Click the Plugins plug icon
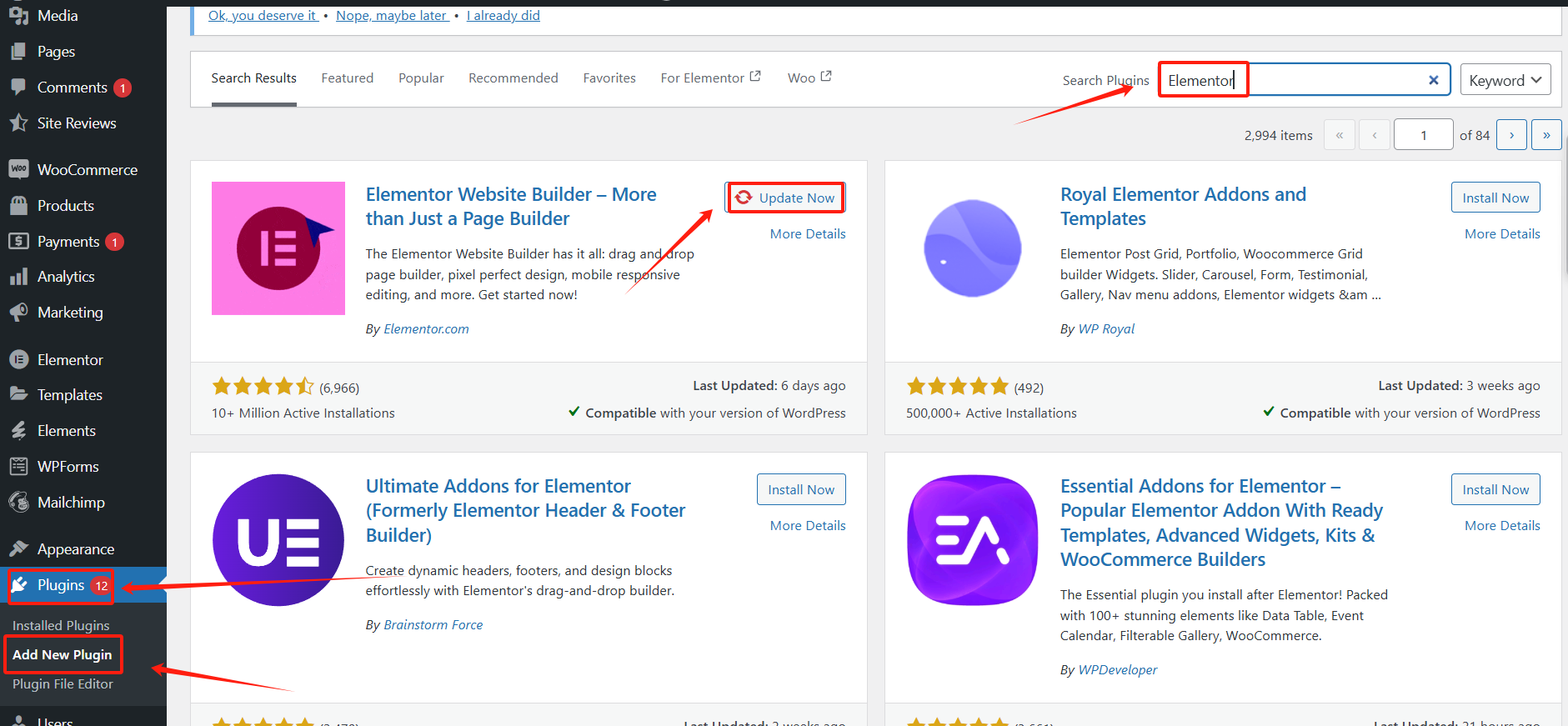The image size is (1568, 726). pyautogui.click(x=19, y=584)
